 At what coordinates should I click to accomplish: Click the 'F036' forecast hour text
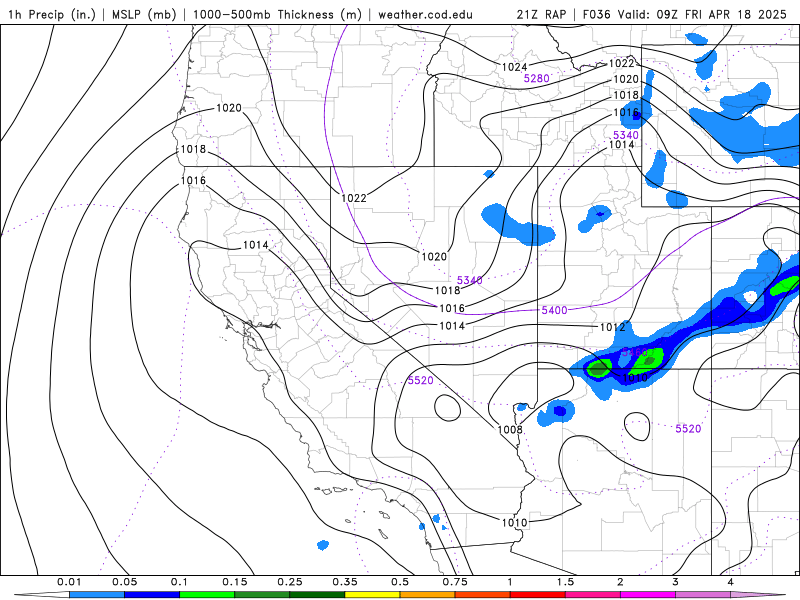[x=596, y=14]
